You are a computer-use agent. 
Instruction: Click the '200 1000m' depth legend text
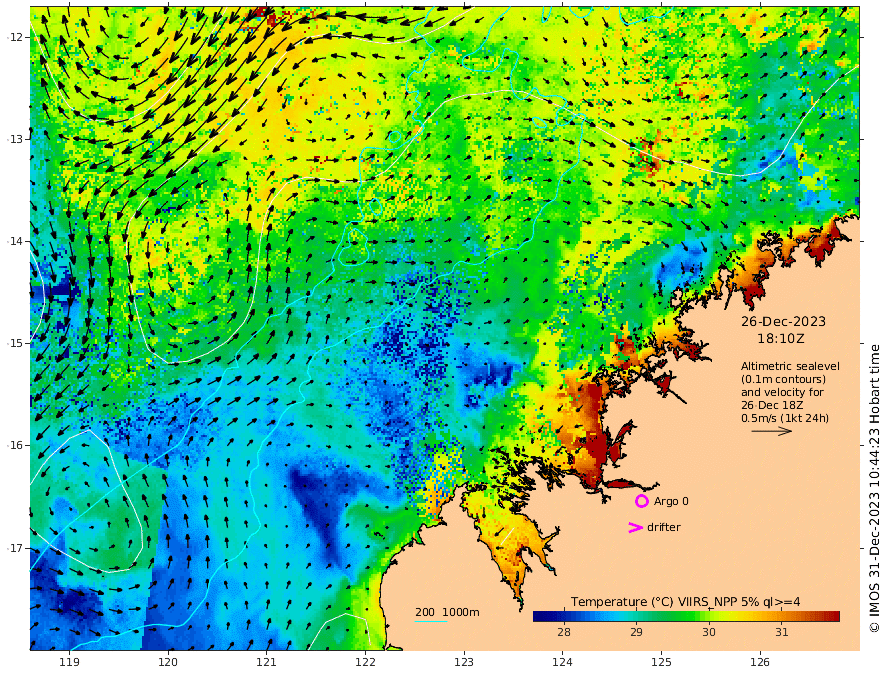tap(447, 612)
